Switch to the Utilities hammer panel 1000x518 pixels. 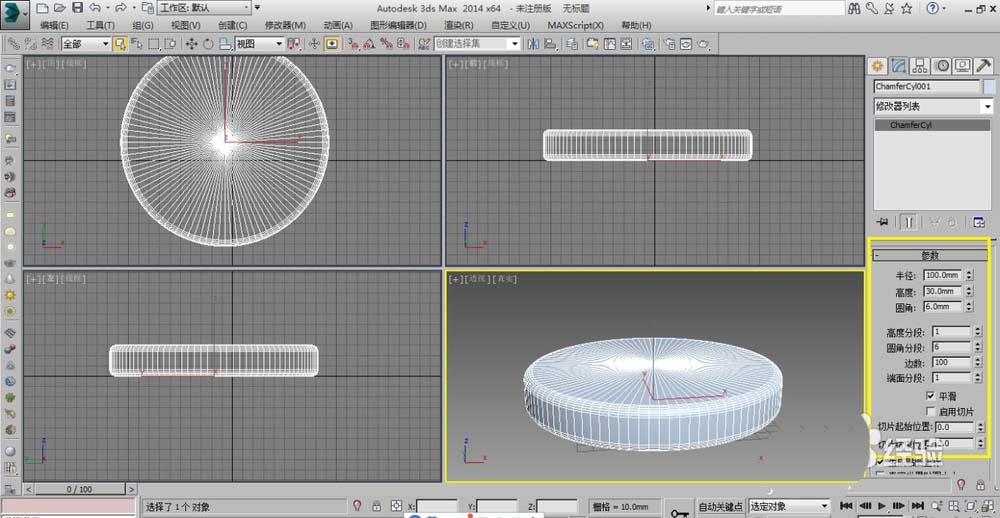pyautogui.click(x=984, y=65)
